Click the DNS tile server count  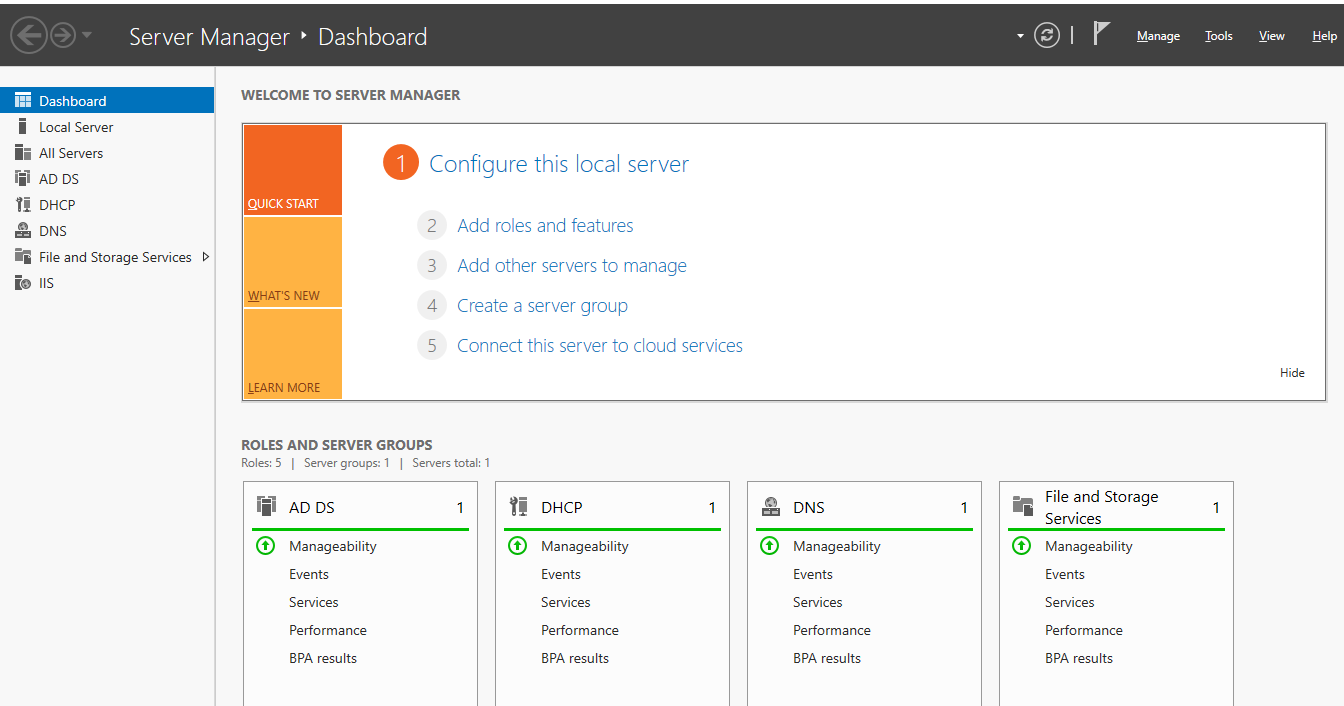point(964,507)
